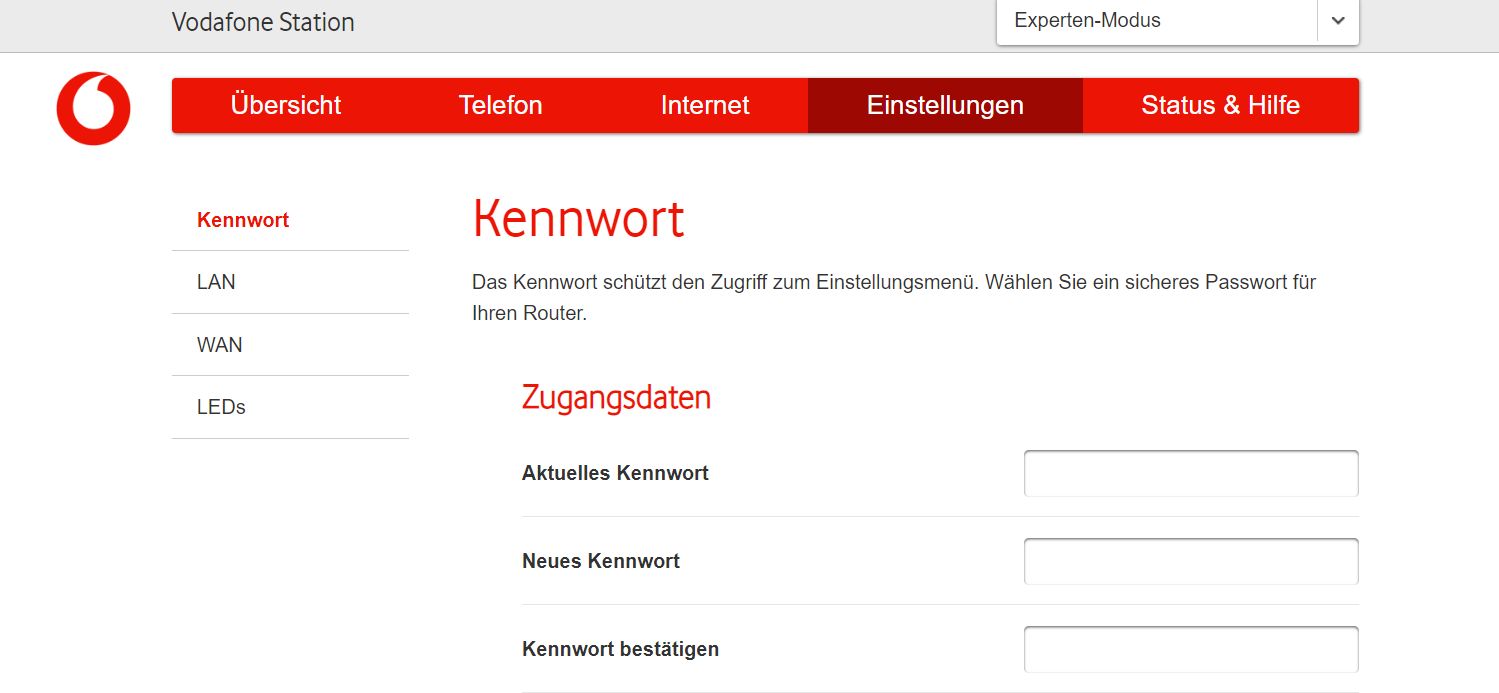Select the Einstellungen tab
Viewport: 1499px width, 693px height.
(x=945, y=105)
